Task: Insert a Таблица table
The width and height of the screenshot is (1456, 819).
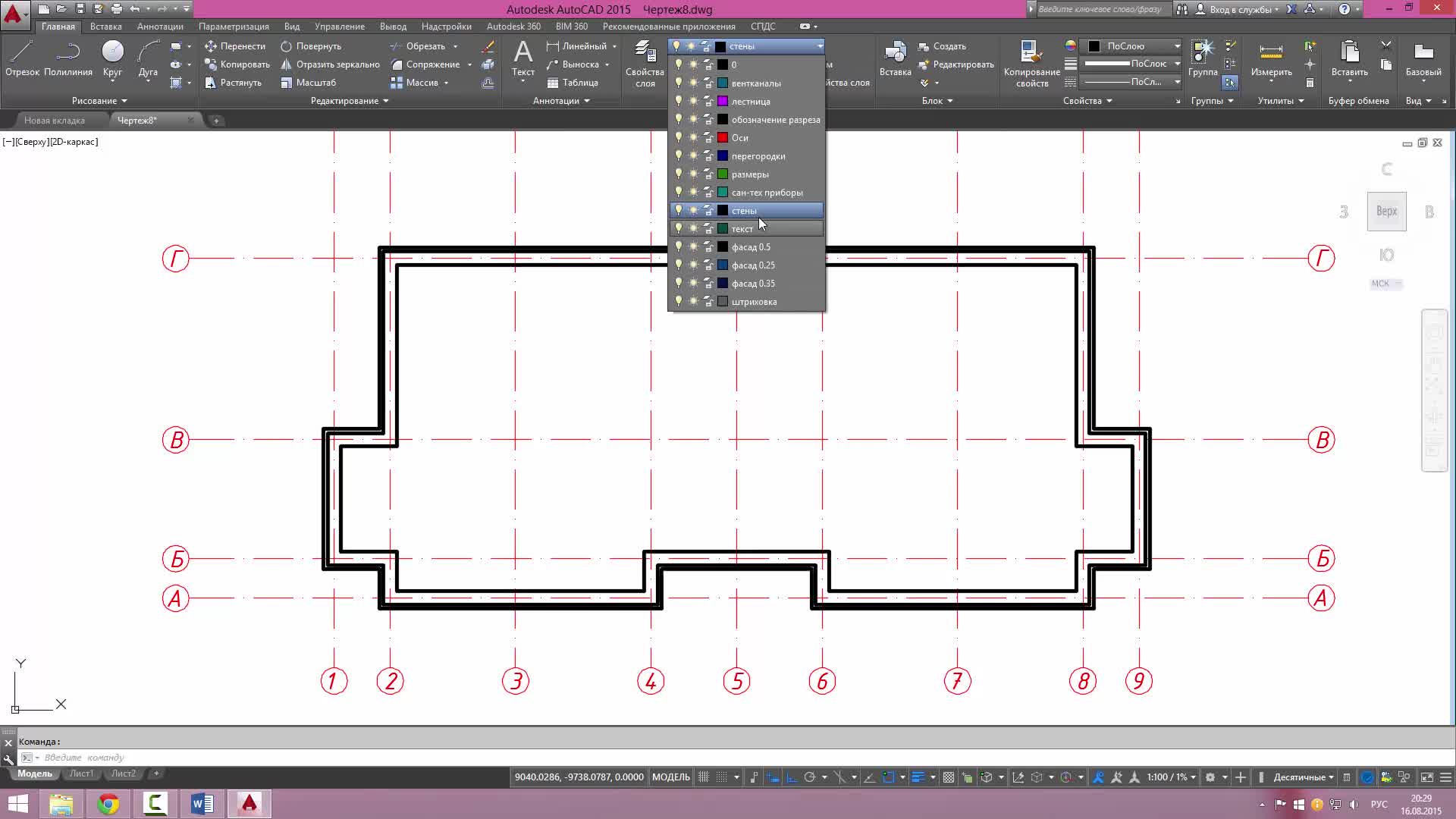Action: coord(573,83)
